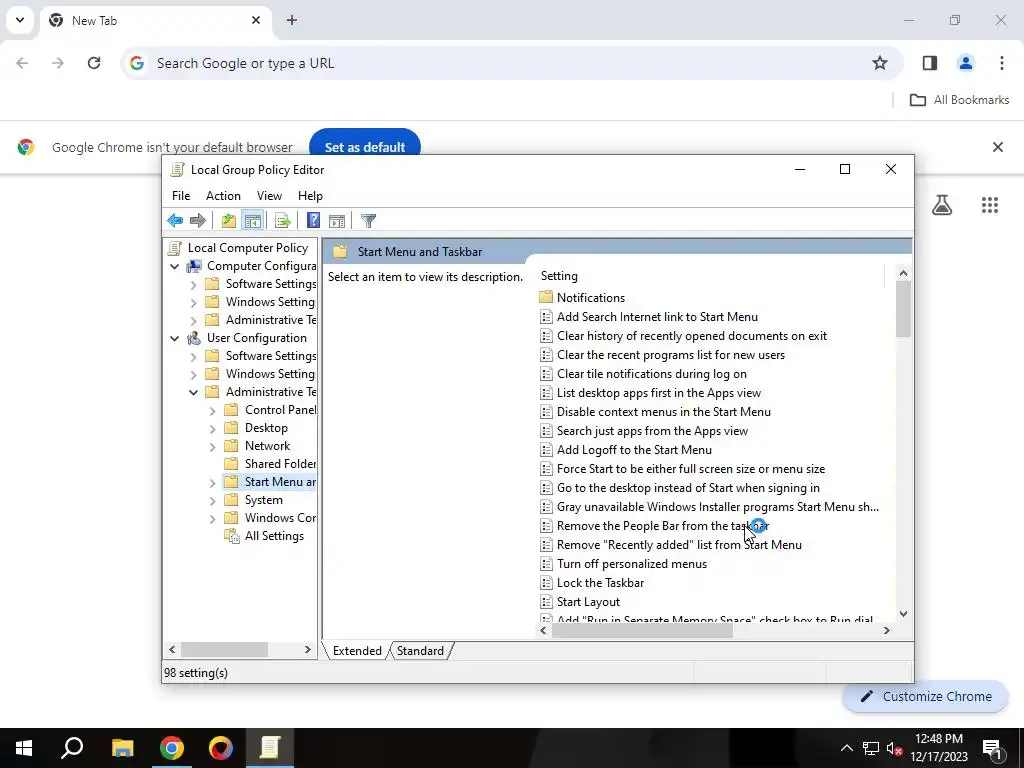Click Group Policy Editor taskbar icon
The width and height of the screenshot is (1024, 768).
(270, 748)
